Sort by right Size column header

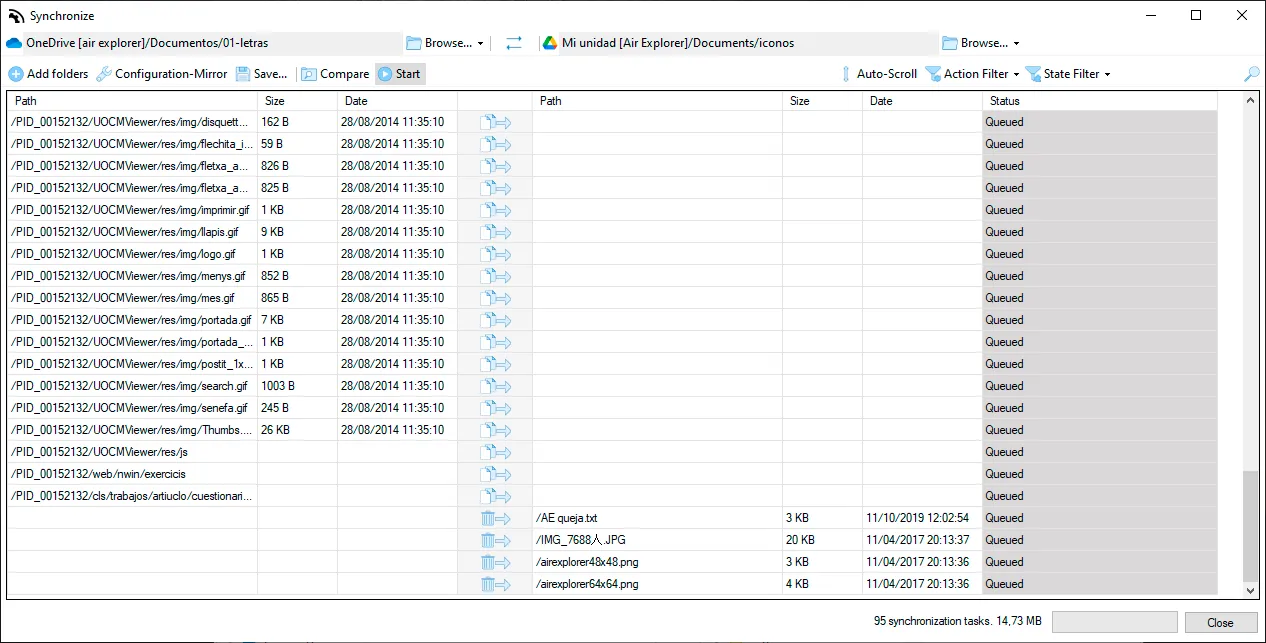[823, 101]
